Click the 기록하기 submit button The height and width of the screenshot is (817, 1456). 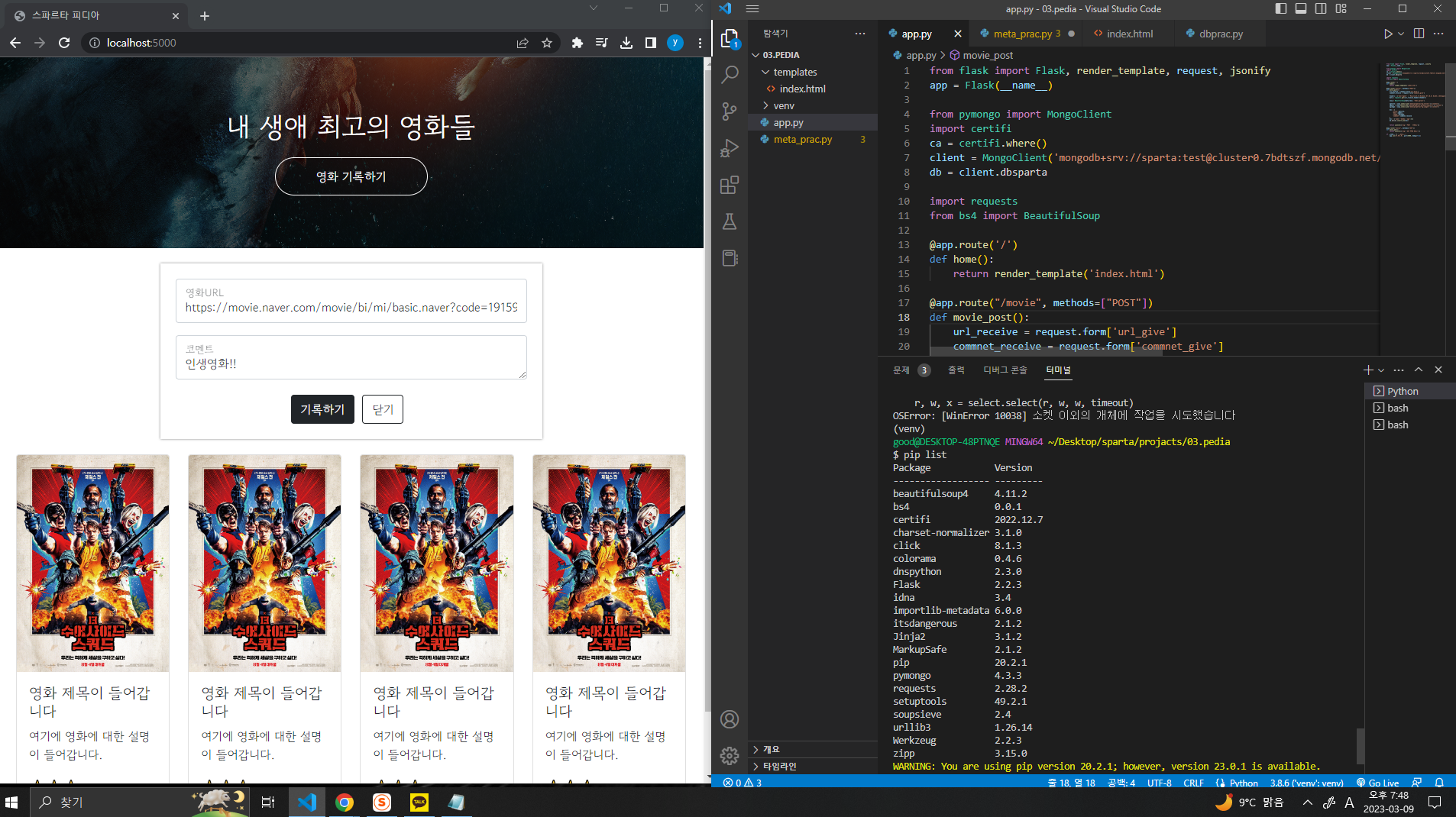pos(322,409)
